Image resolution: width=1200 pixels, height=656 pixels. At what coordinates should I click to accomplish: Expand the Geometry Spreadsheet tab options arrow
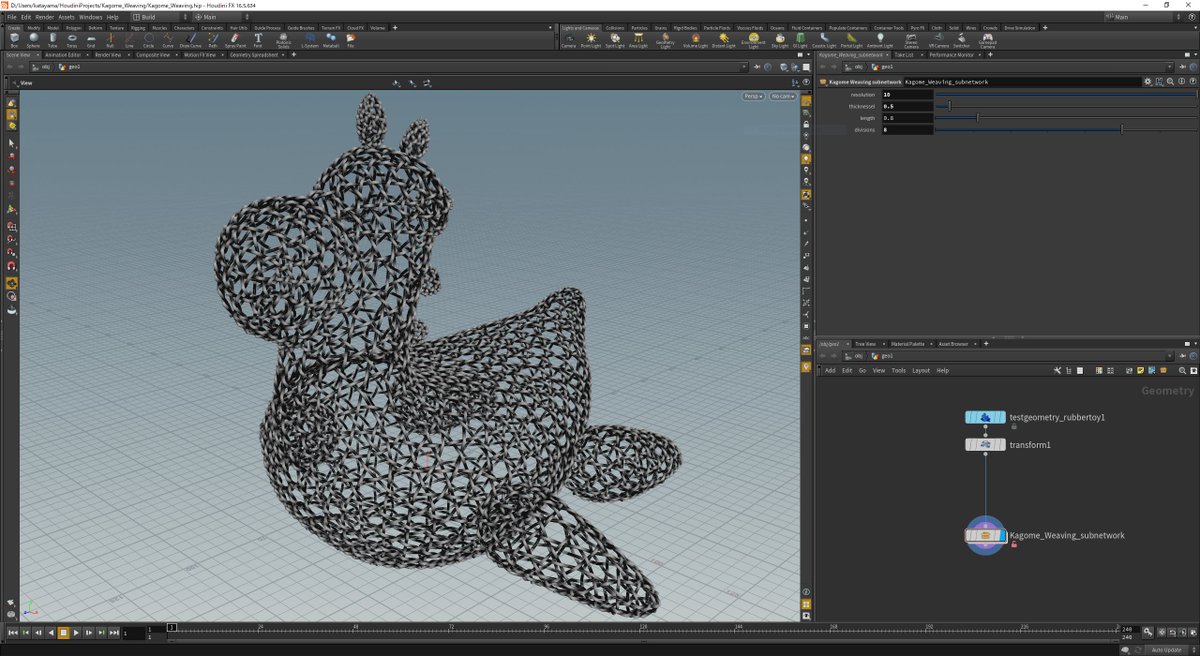coord(283,55)
